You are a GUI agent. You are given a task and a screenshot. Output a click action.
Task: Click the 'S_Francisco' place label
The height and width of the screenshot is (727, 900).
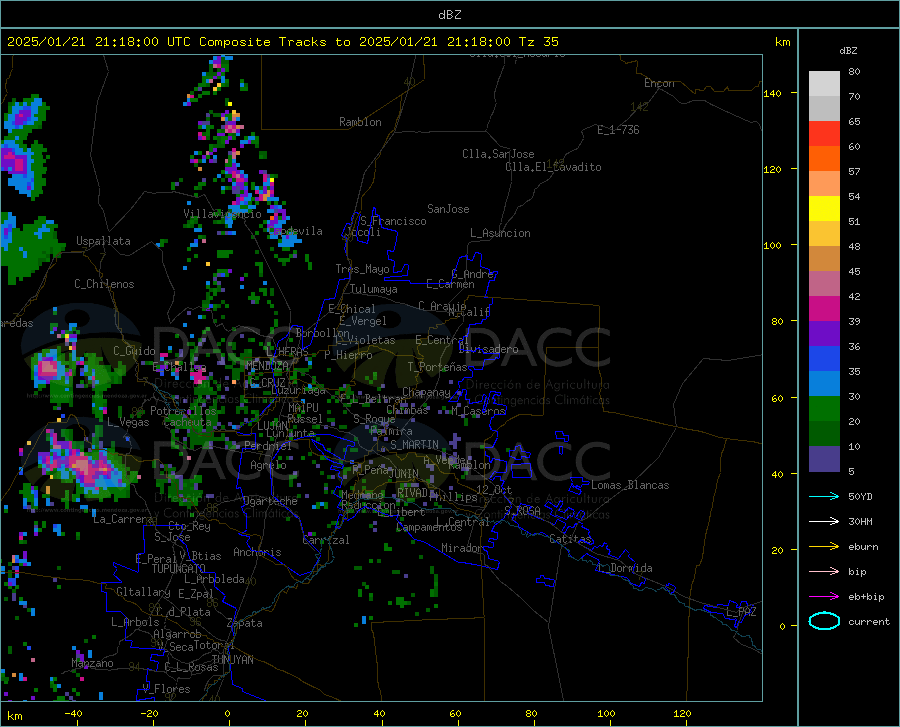(x=393, y=221)
